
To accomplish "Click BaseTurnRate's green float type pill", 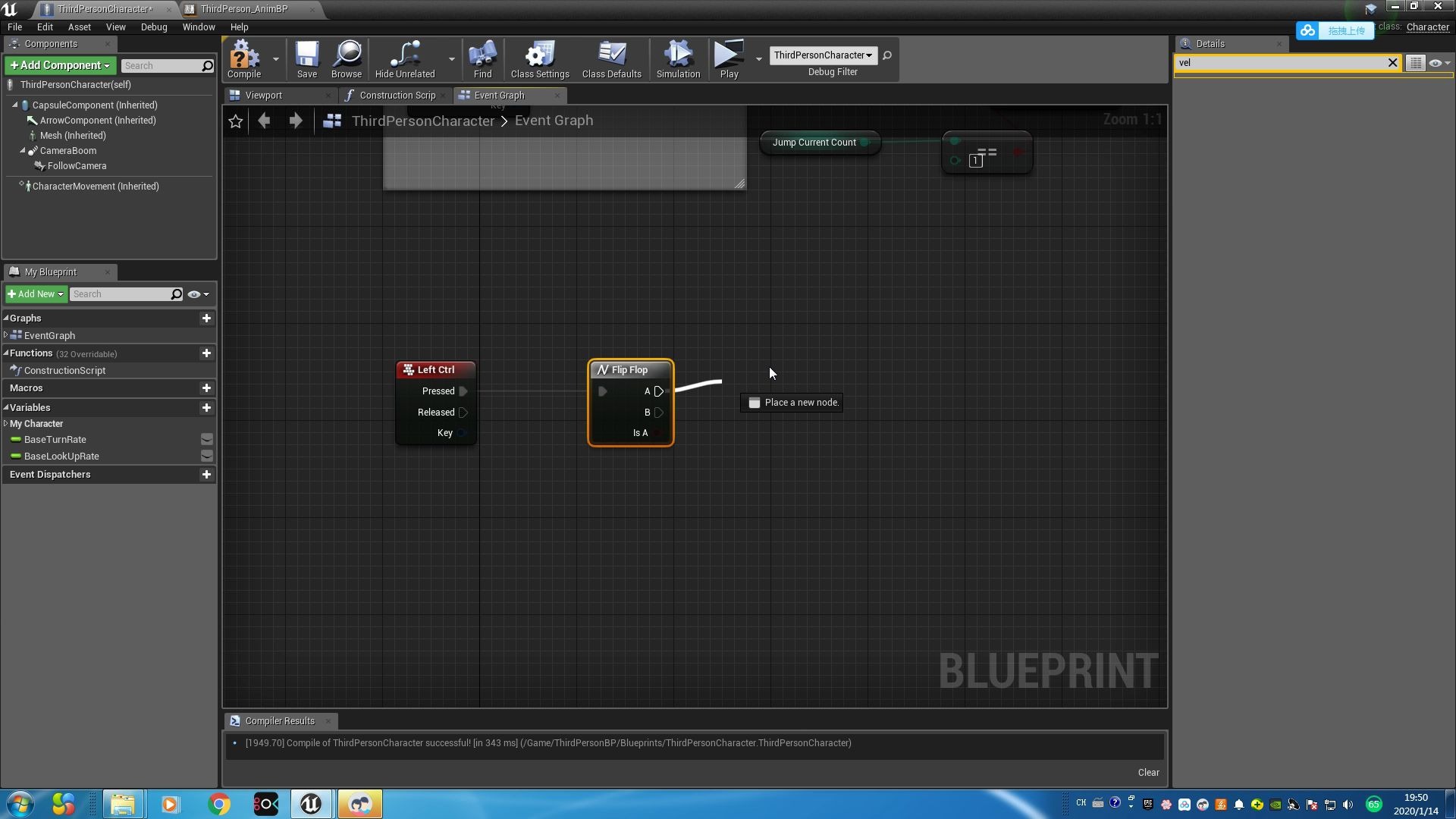I will click(x=16, y=439).
